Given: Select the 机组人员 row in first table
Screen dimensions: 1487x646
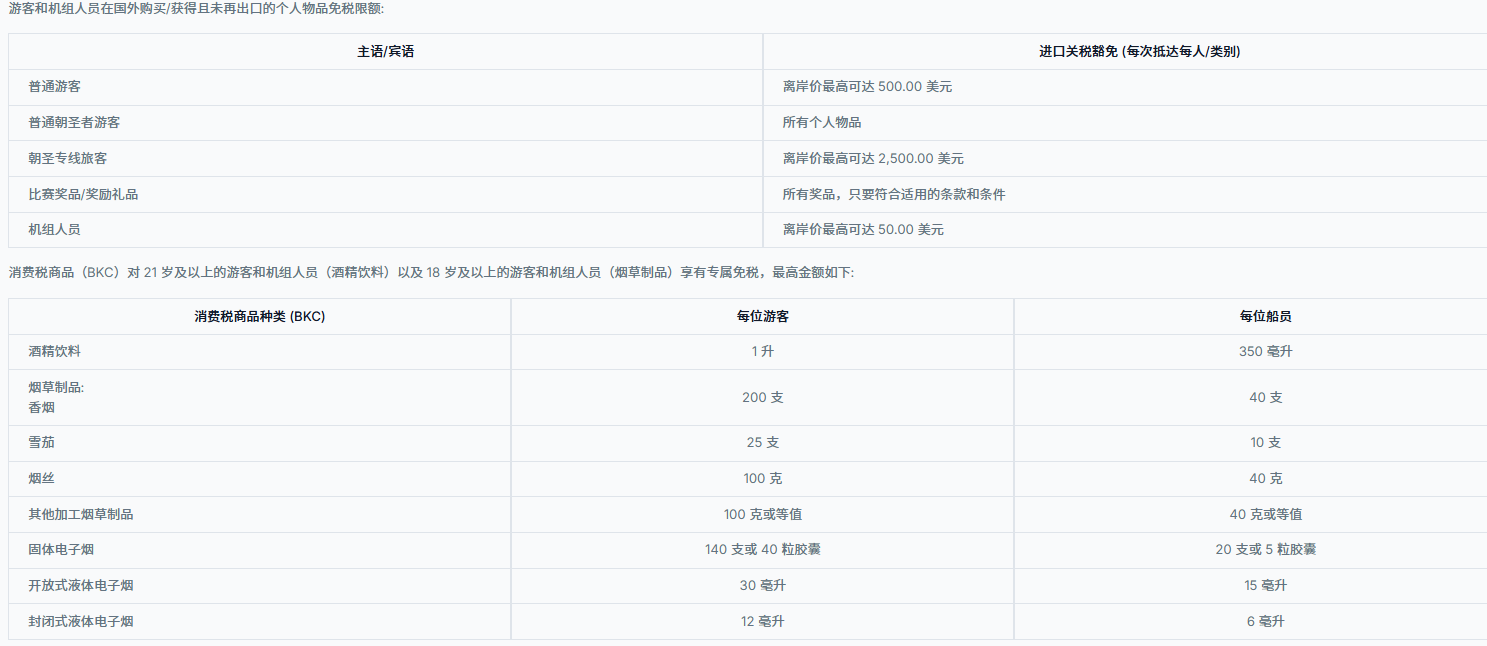Looking at the screenshot, I should [55, 229].
